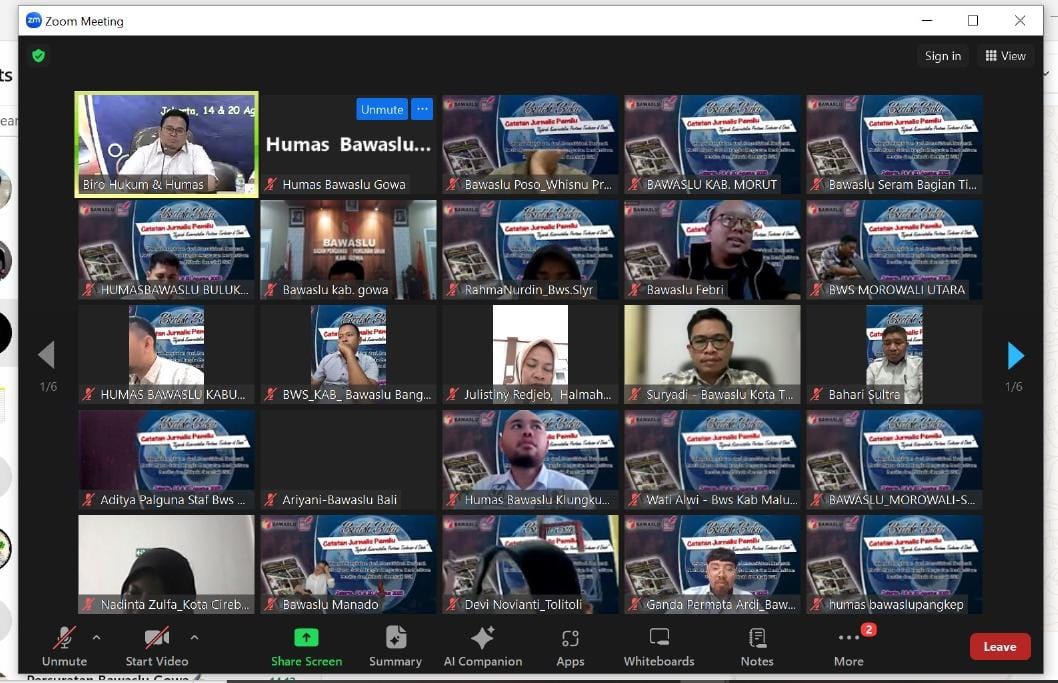This screenshot has width=1058, height=683.
Task: Expand audio options arrow next to Unmute
Action: [x=96, y=636]
